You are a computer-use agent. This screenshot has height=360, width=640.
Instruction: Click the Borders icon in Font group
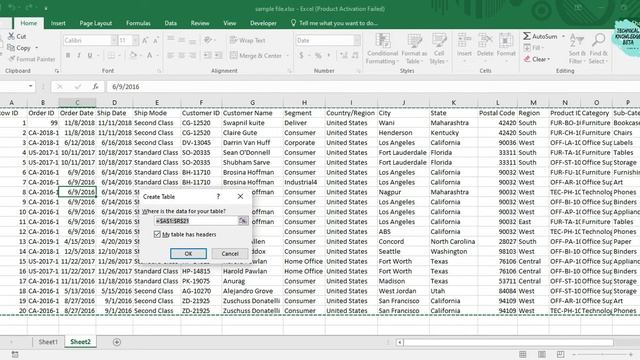[x=111, y=55]
